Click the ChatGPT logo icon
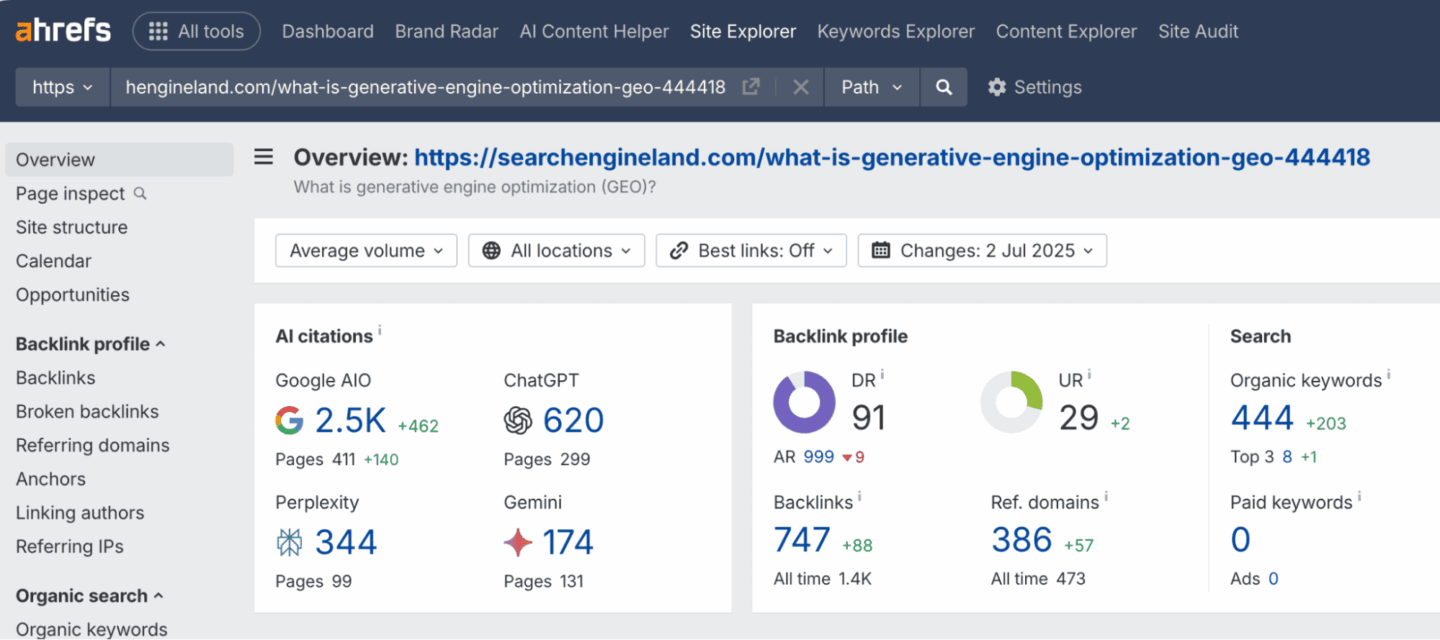 pyautogui.click(x=518, y=421)
